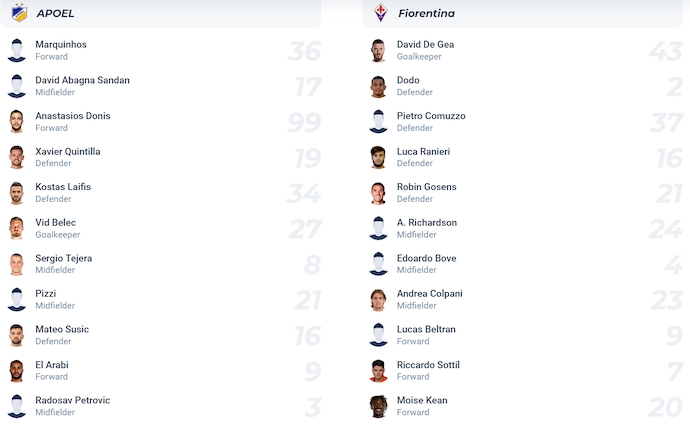Click Vid Belec's goalkeeper photo
This screenshot has height=424, width=690.
point(16,228)
